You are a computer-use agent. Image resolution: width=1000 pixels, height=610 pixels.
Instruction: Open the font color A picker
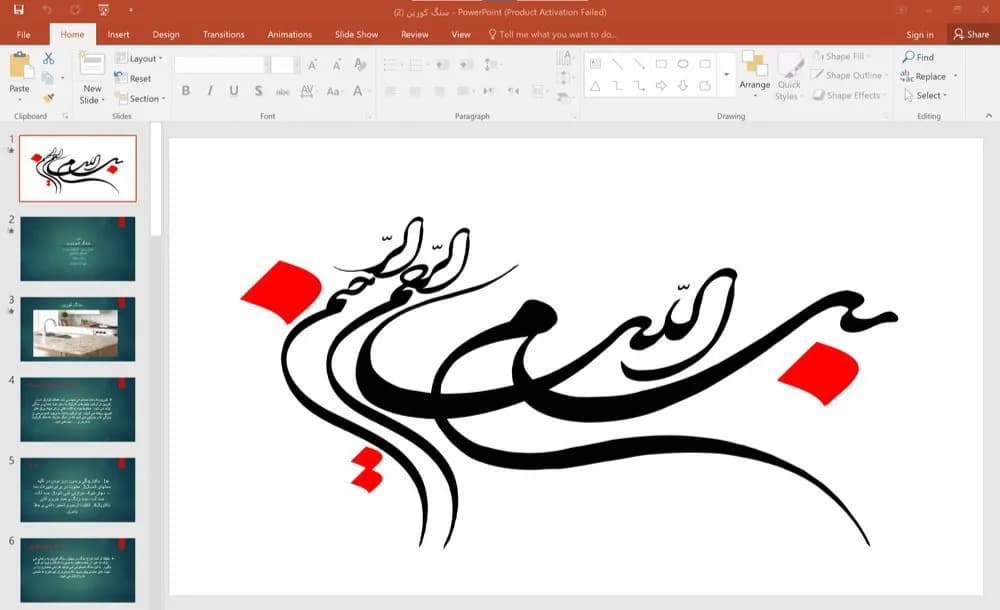pyautogui.click(x=360, y=91)
